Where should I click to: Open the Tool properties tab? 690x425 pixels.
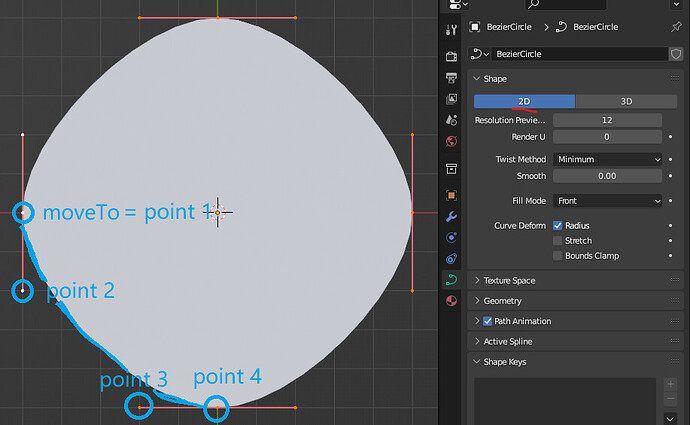451,30
